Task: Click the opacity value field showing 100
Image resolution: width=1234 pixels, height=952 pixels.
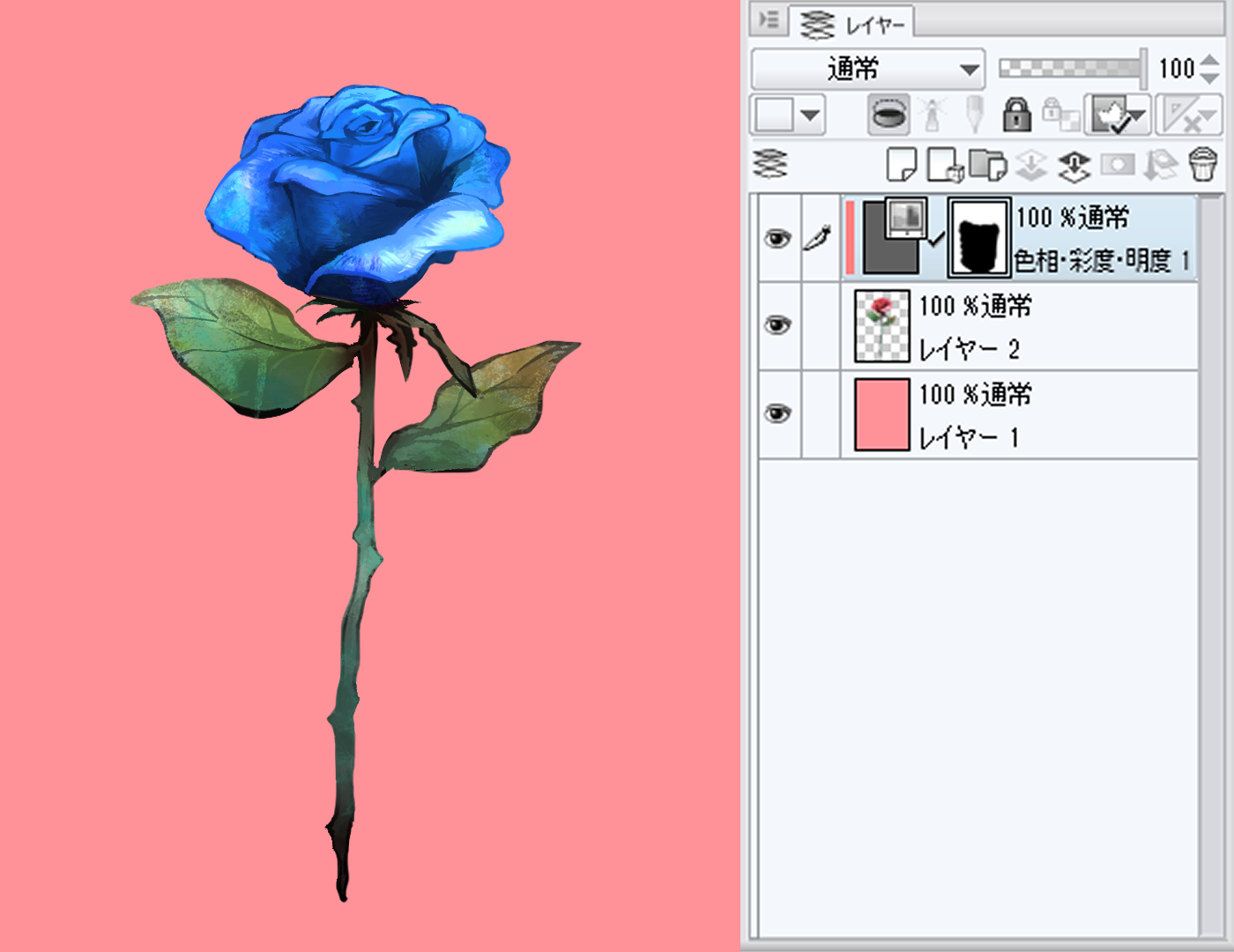Action: (1176, 68)
